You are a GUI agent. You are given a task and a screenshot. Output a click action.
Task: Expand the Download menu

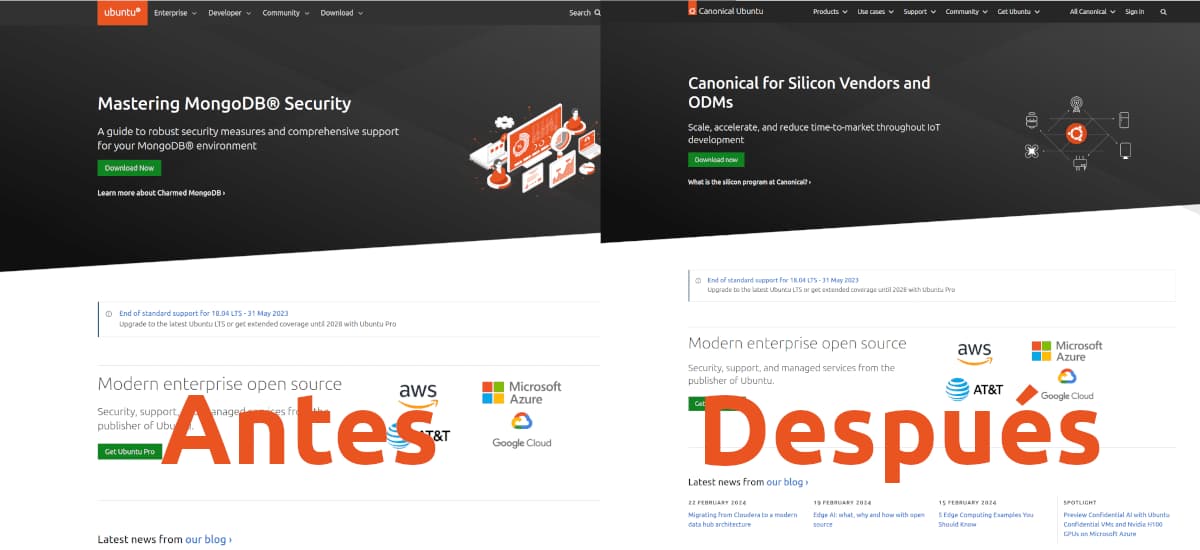[342, 13]
